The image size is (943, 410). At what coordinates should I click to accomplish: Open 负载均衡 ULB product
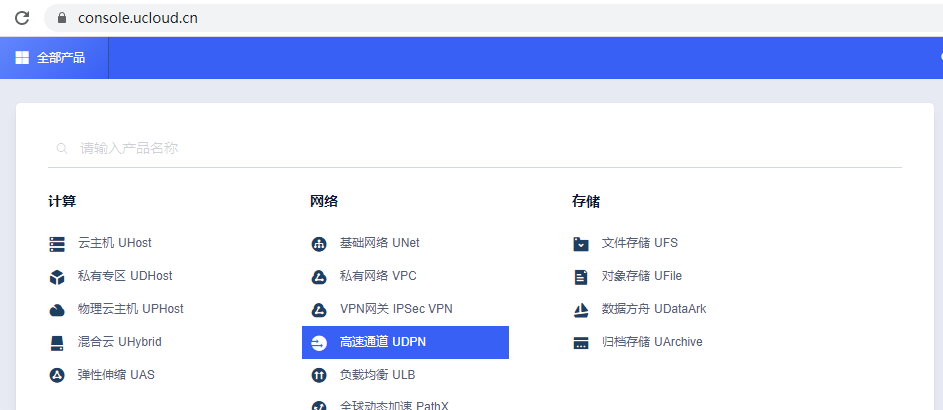[378, 375]
